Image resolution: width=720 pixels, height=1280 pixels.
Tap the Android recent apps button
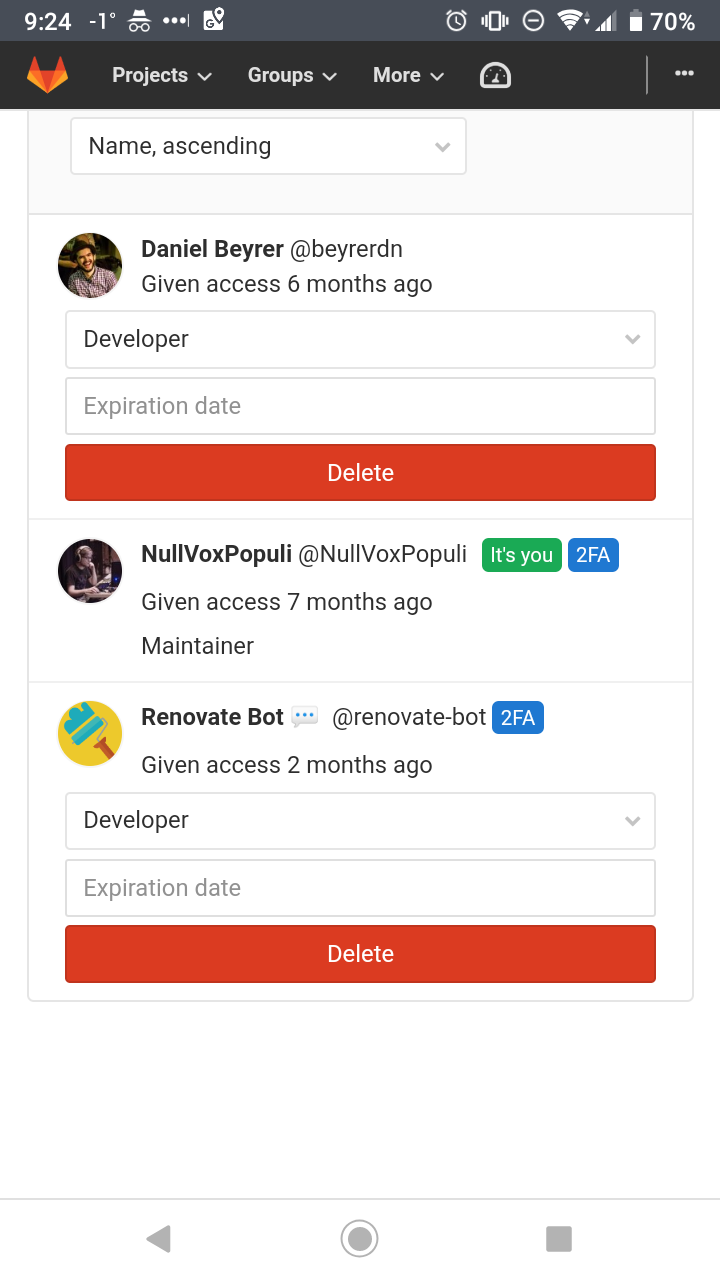[x=559, y=1238]
